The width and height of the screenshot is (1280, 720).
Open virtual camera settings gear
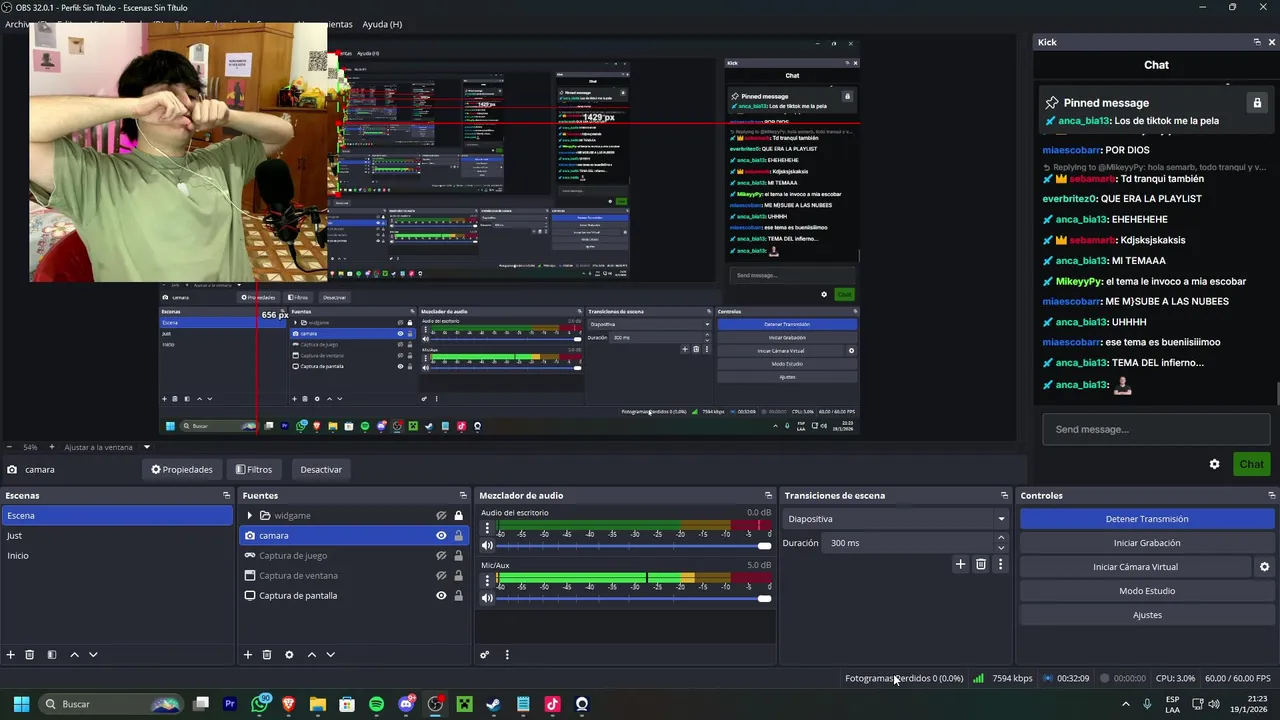pyautogui.click(x=1265, y=567)
